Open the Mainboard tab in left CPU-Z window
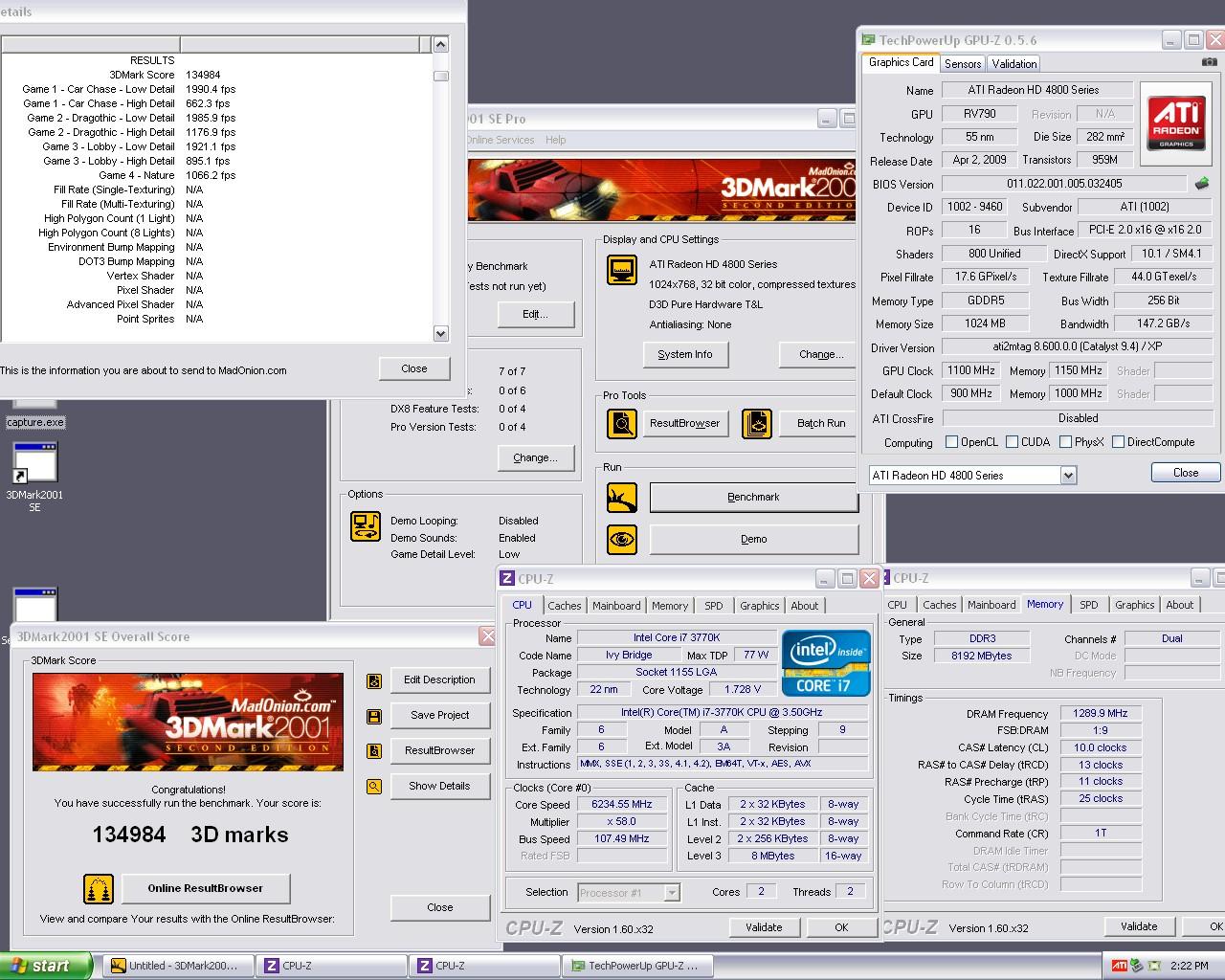The height and width of the screenshot is (980, 1225). point(616,606)
